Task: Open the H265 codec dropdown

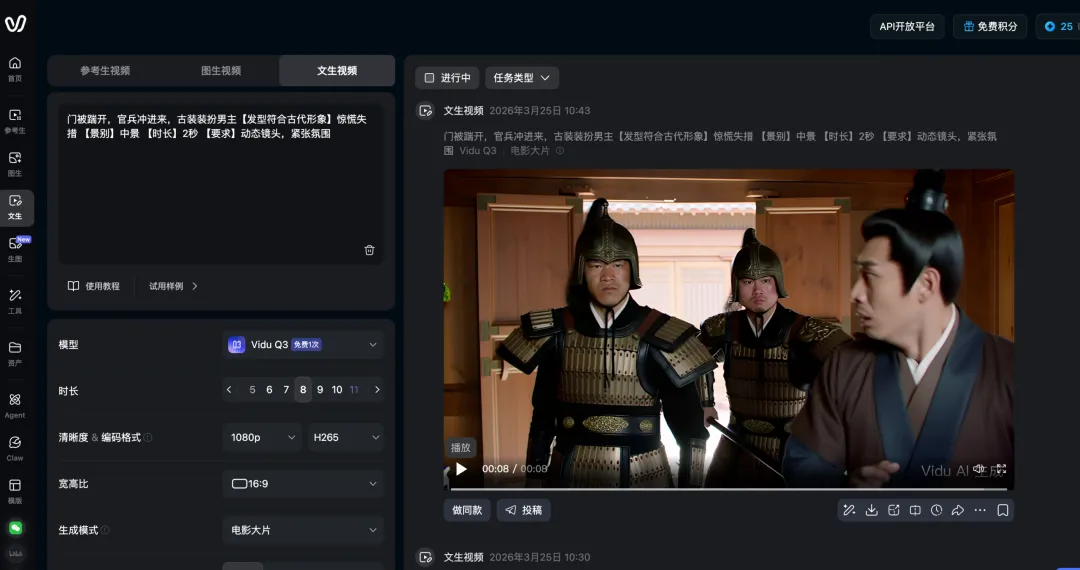Action: coord(346,437)
